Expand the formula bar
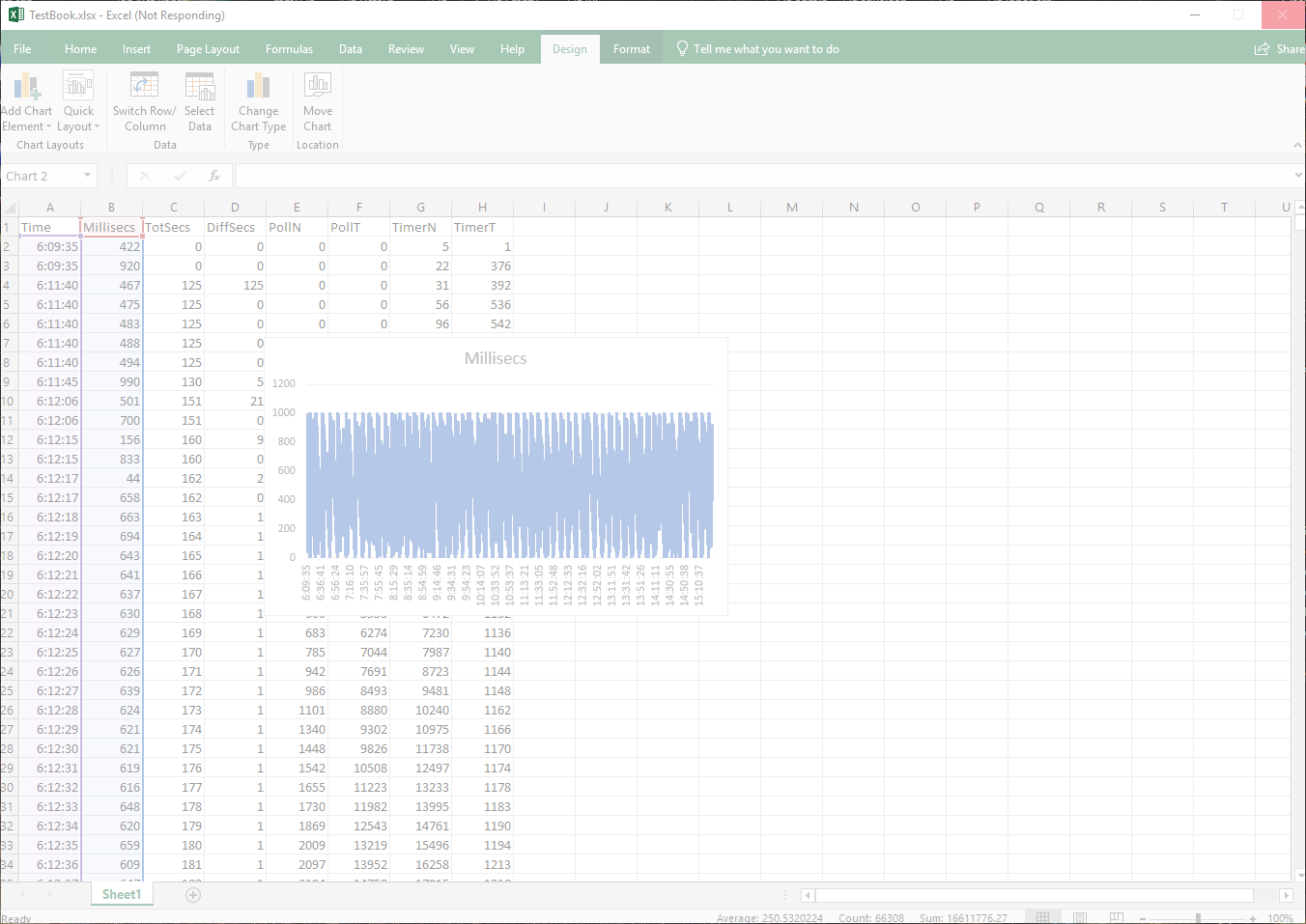 tap(1298, 176)
